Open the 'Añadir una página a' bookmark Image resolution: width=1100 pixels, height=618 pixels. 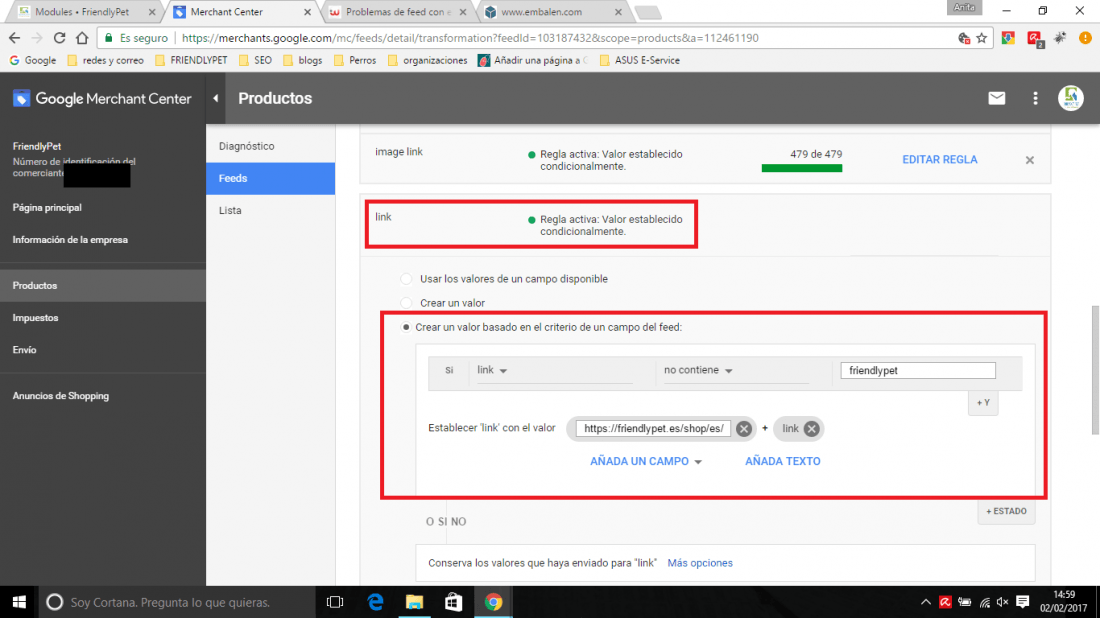coord(532,60)
